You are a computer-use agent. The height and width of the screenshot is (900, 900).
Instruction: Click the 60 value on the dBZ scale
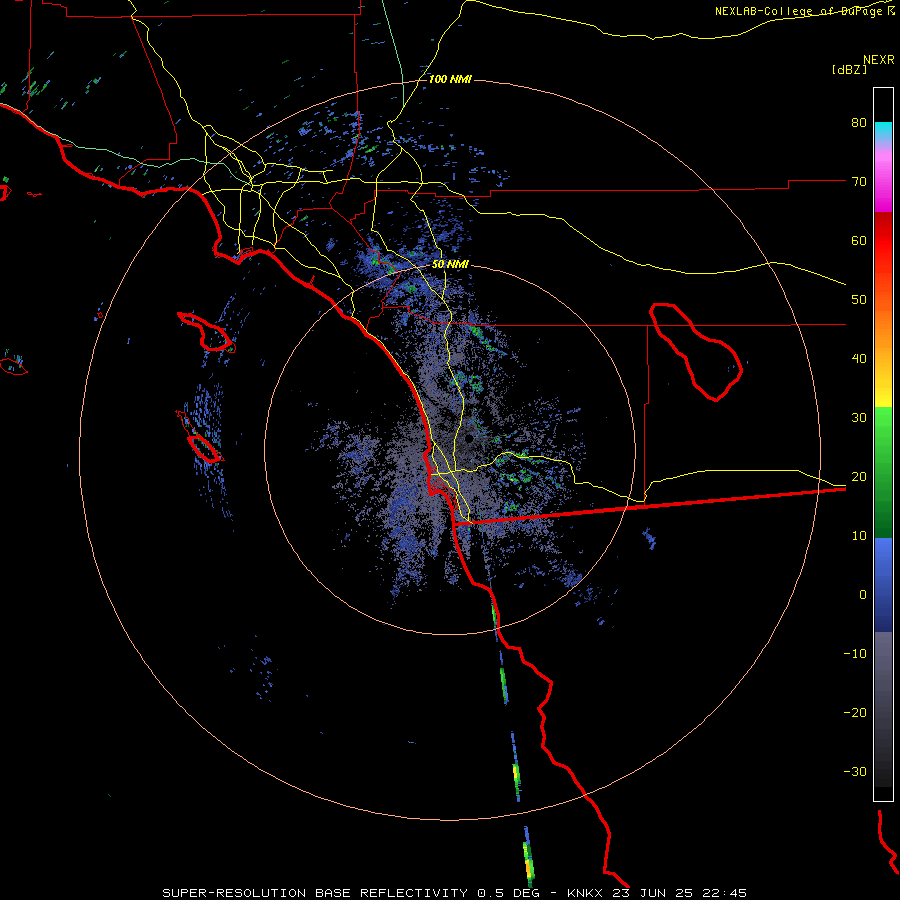pyautogui.click(x=859, y=240)
